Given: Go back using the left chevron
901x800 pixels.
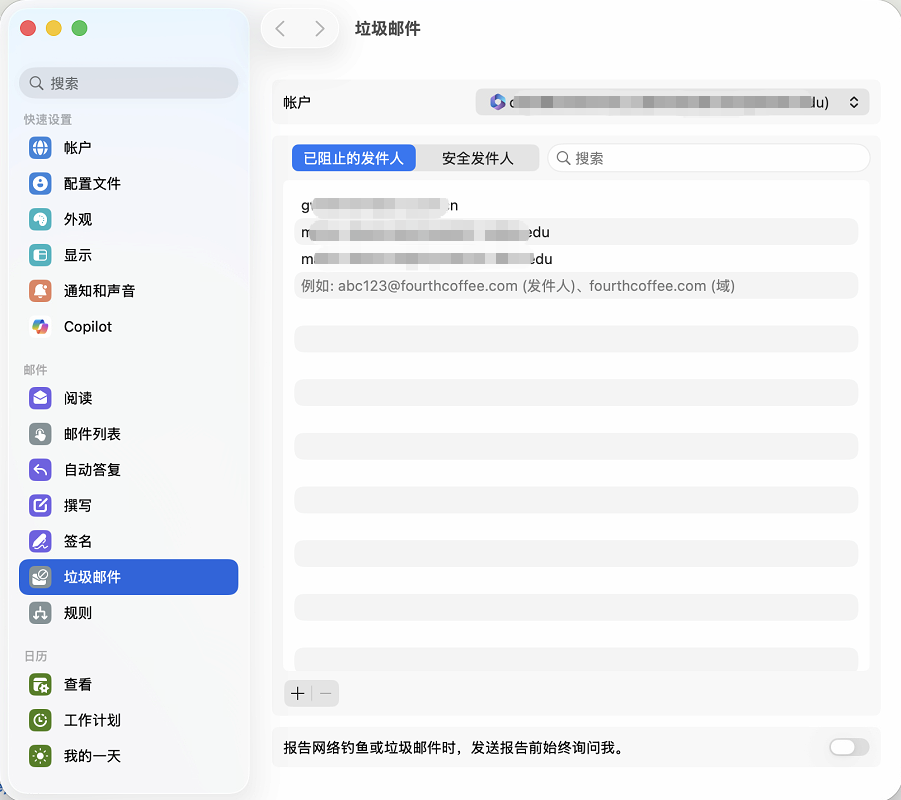Looking at the screenshot, I should (x=280, y=29).
